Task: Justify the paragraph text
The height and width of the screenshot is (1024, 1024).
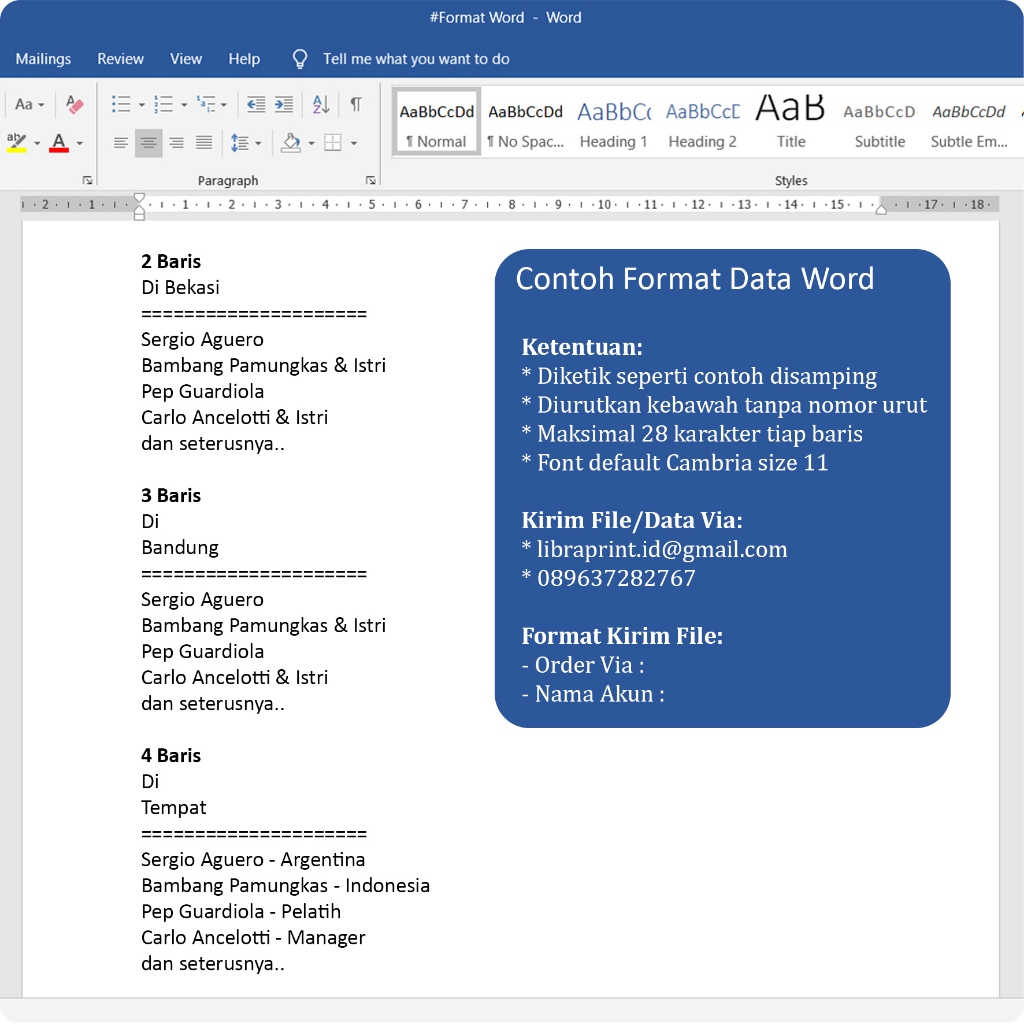Action: pyautogui.click(x=204, y=143)
